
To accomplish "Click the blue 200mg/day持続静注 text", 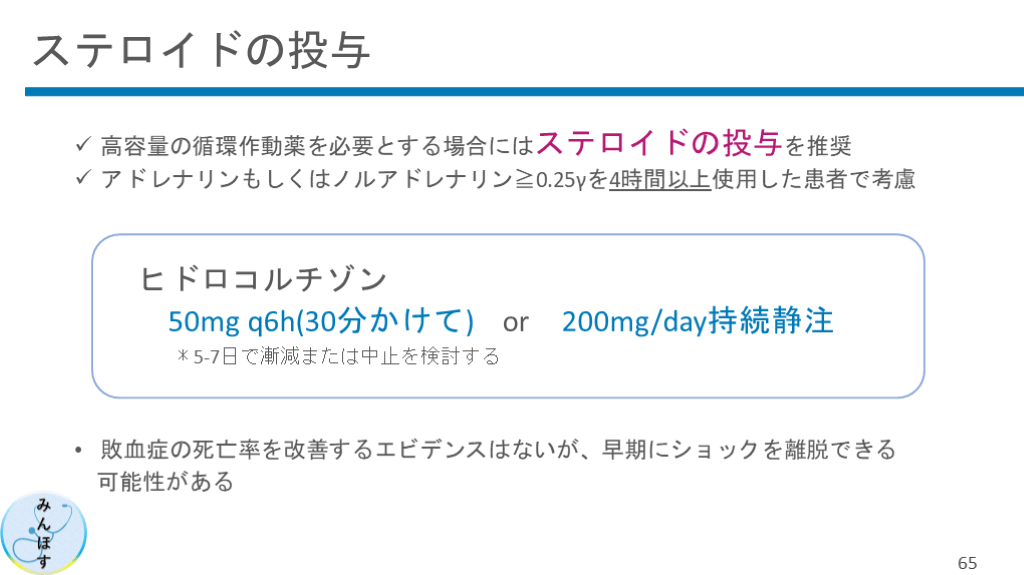I will coord(697,321).
